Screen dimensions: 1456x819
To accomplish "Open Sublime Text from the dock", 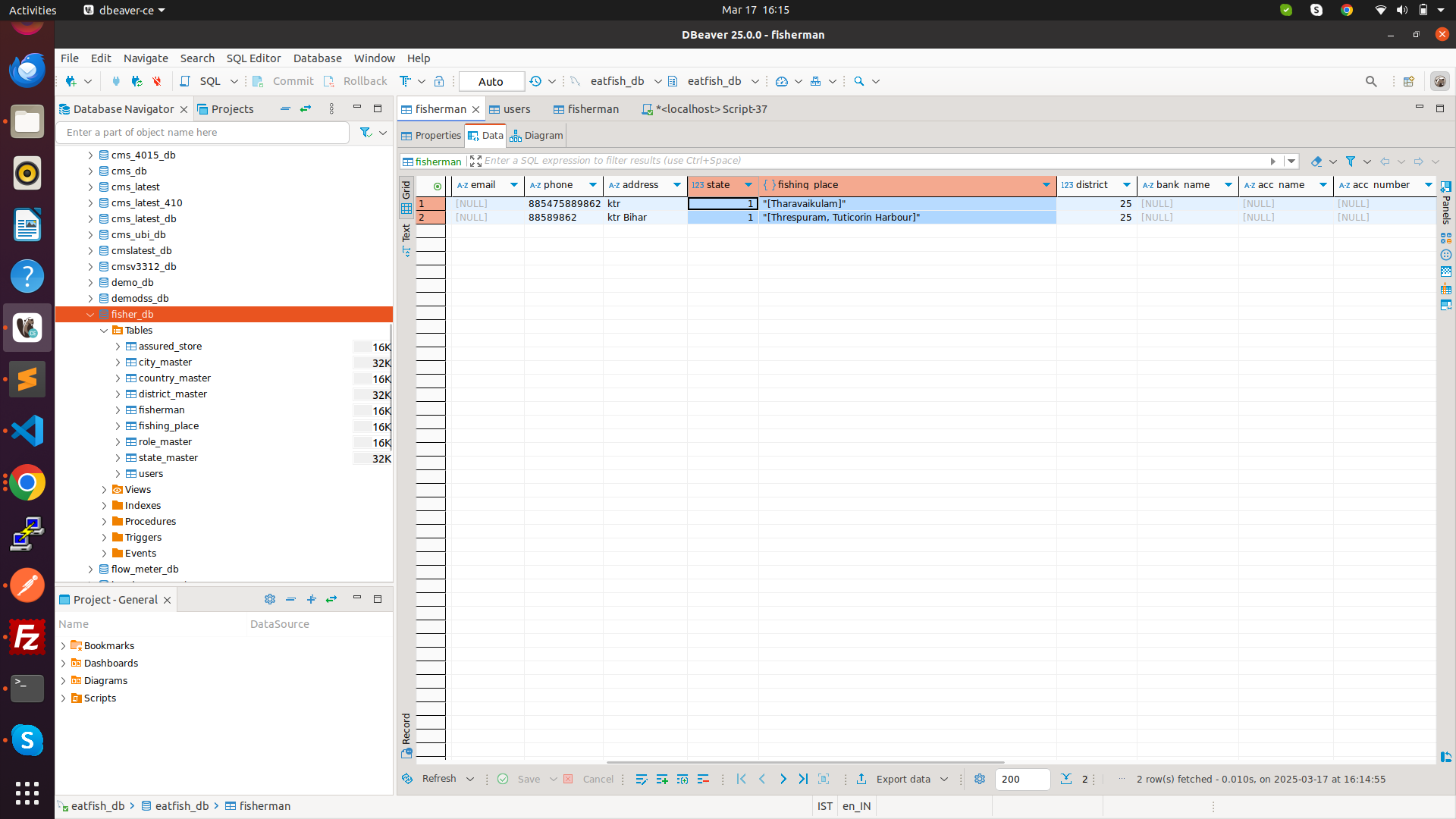I will [27, 379].
